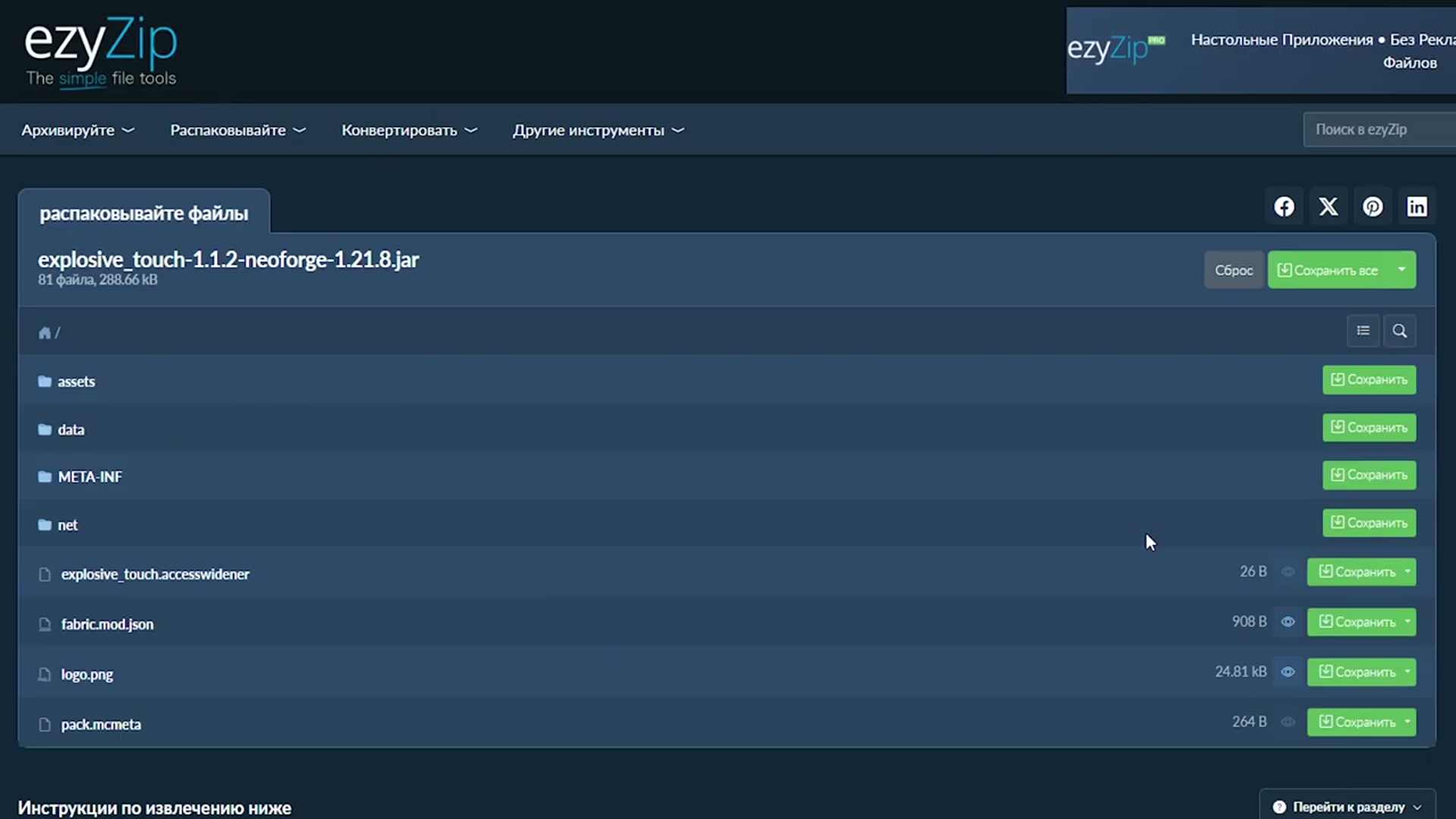Click file icon beside pack.mcmeta
The width and height of the screenshot is (1456, 819).
click(x=45, y=724)
